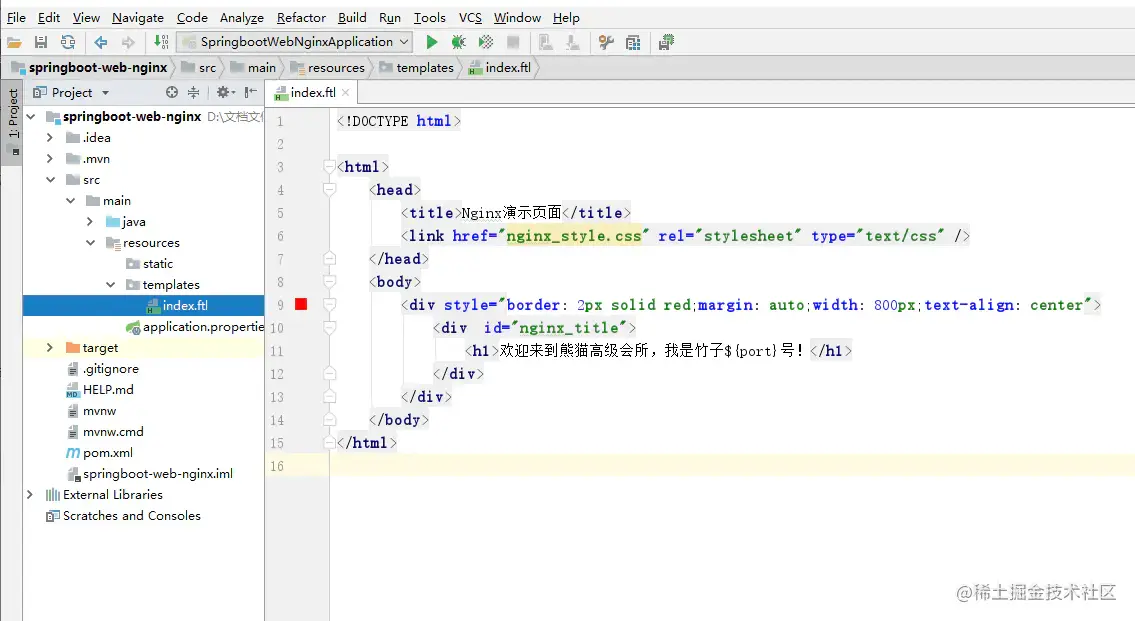Close the index.ftl editor tab
This screenshot has height=621, width=1135.
point(345,92)
